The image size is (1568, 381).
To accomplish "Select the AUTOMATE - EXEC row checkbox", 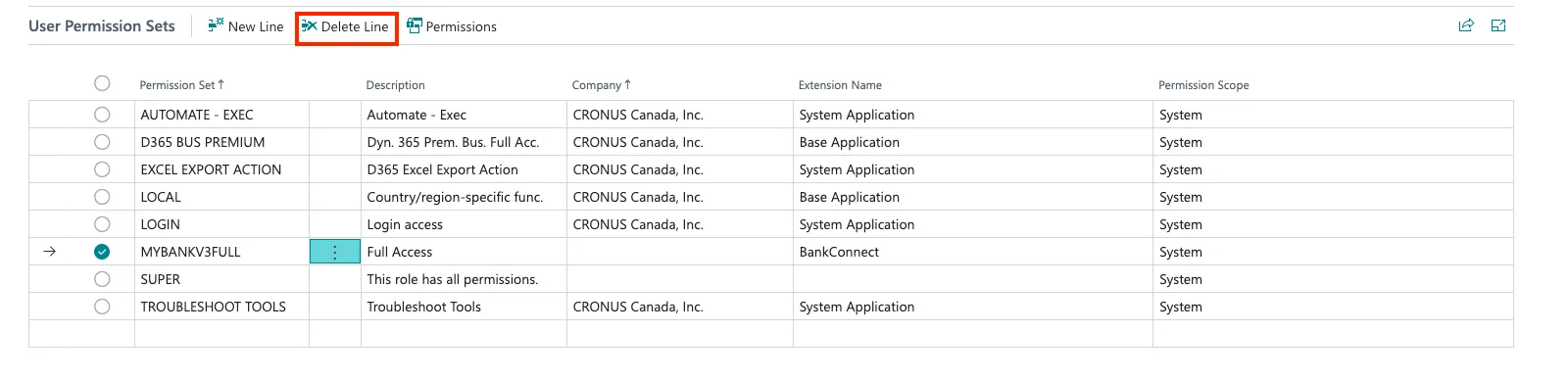I will click(x=102, y=115).
